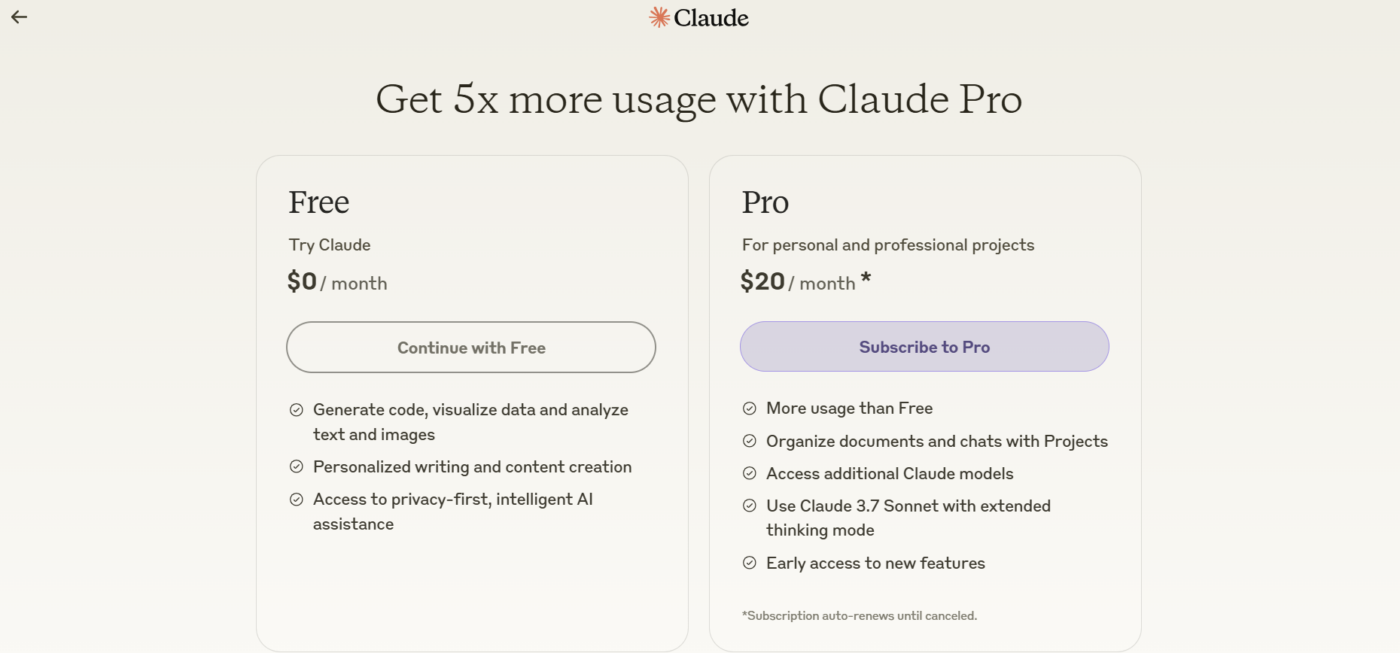
Task: Click the Claude starburst logo icon
Action: [x=659, y=17]
